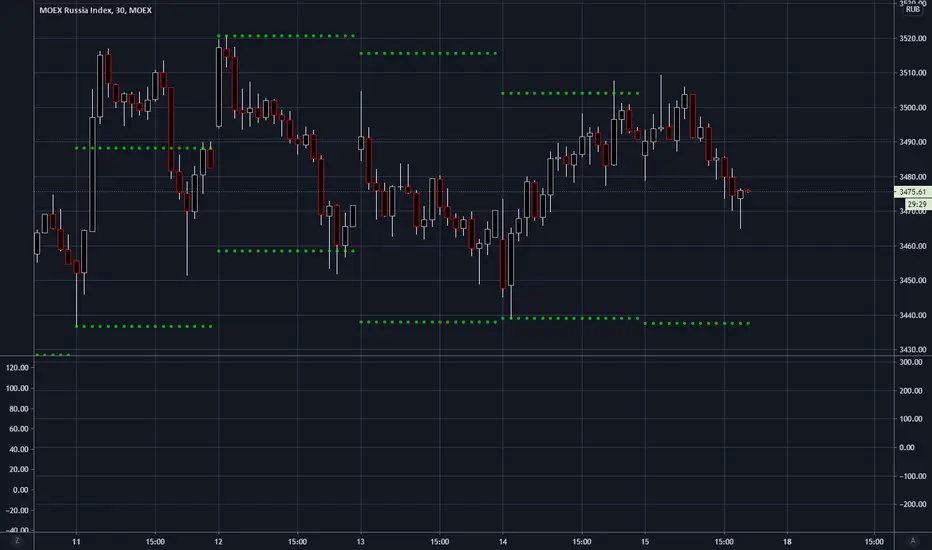
Task: Open the RUB currency label
Action: click(913, 10)
